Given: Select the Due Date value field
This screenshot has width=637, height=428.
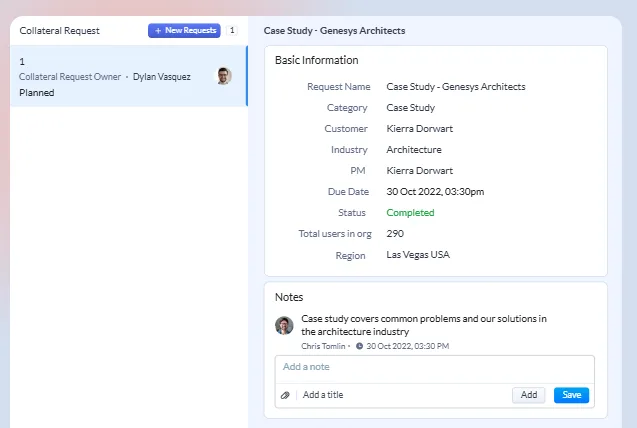Looking at the screenshot, I should point(435,192).
